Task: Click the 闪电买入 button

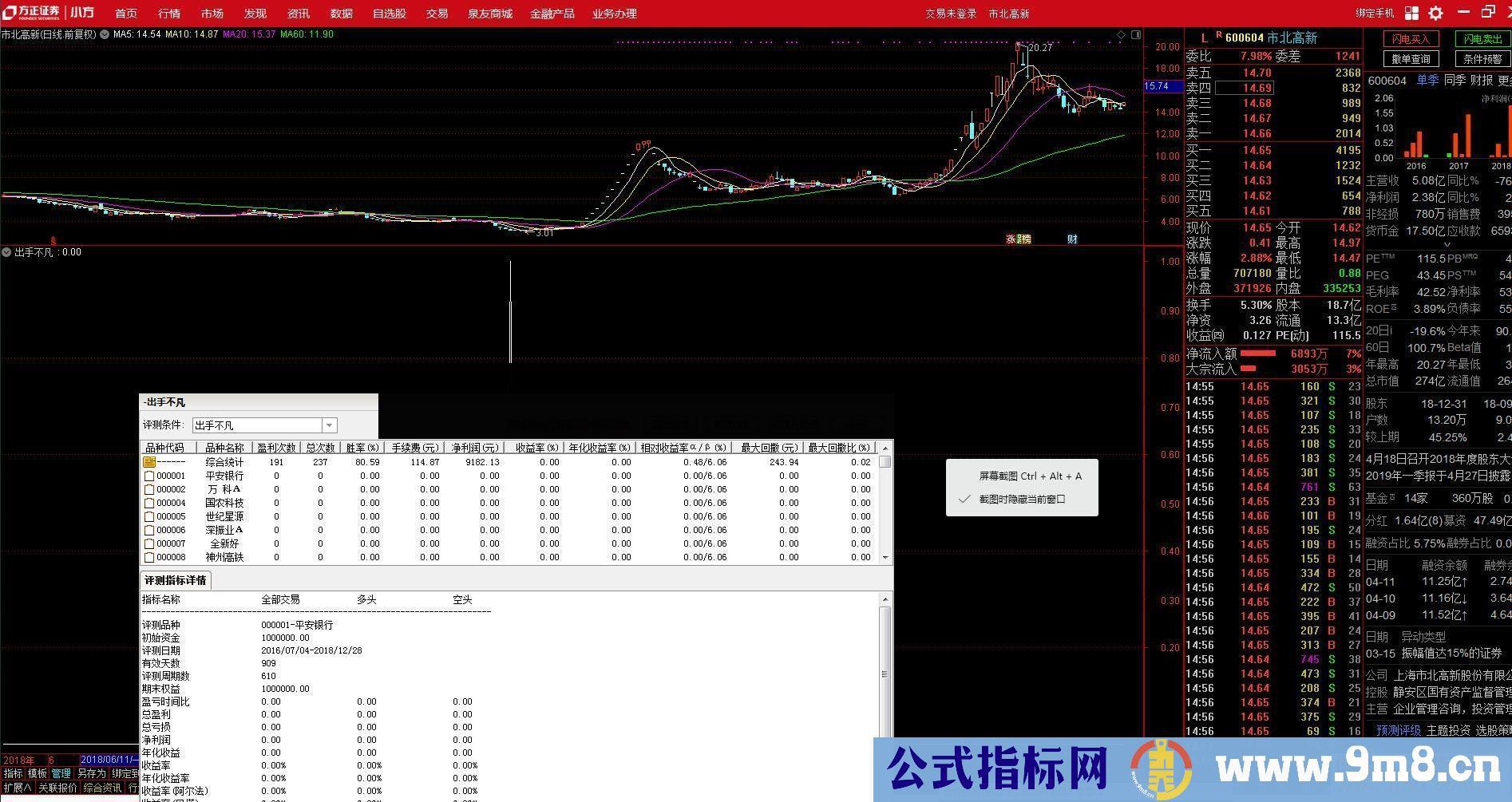Action: coord(1411,38)
